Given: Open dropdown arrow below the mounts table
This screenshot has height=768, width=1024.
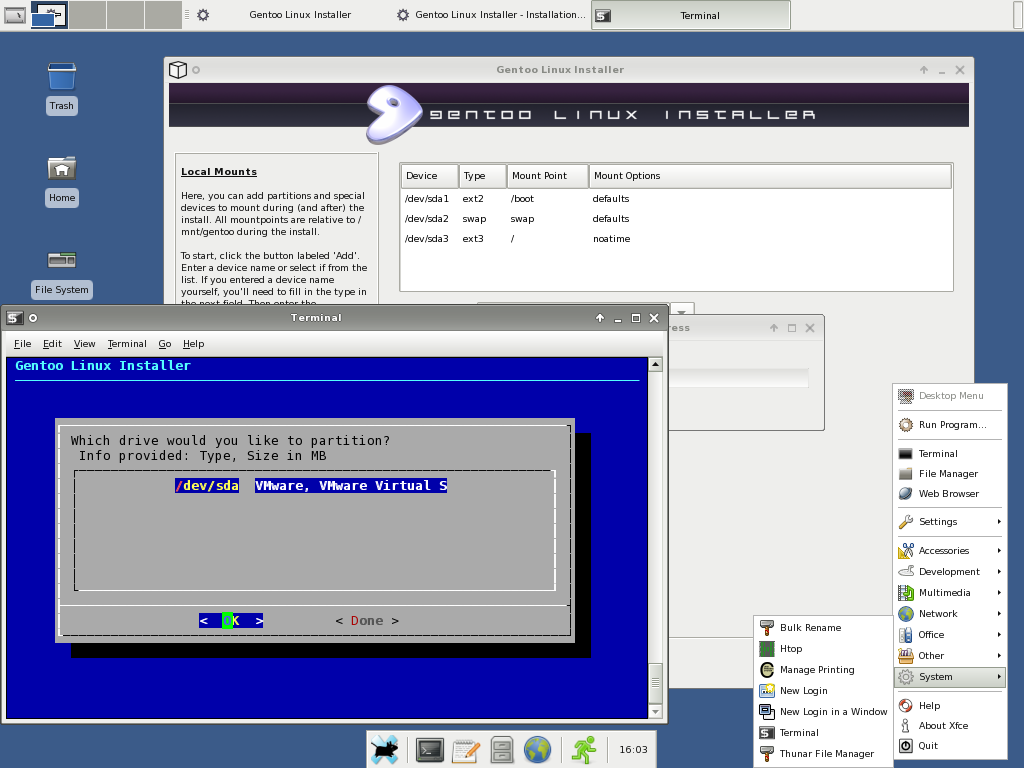Looking at the screenshot, I should coord(682,310).
